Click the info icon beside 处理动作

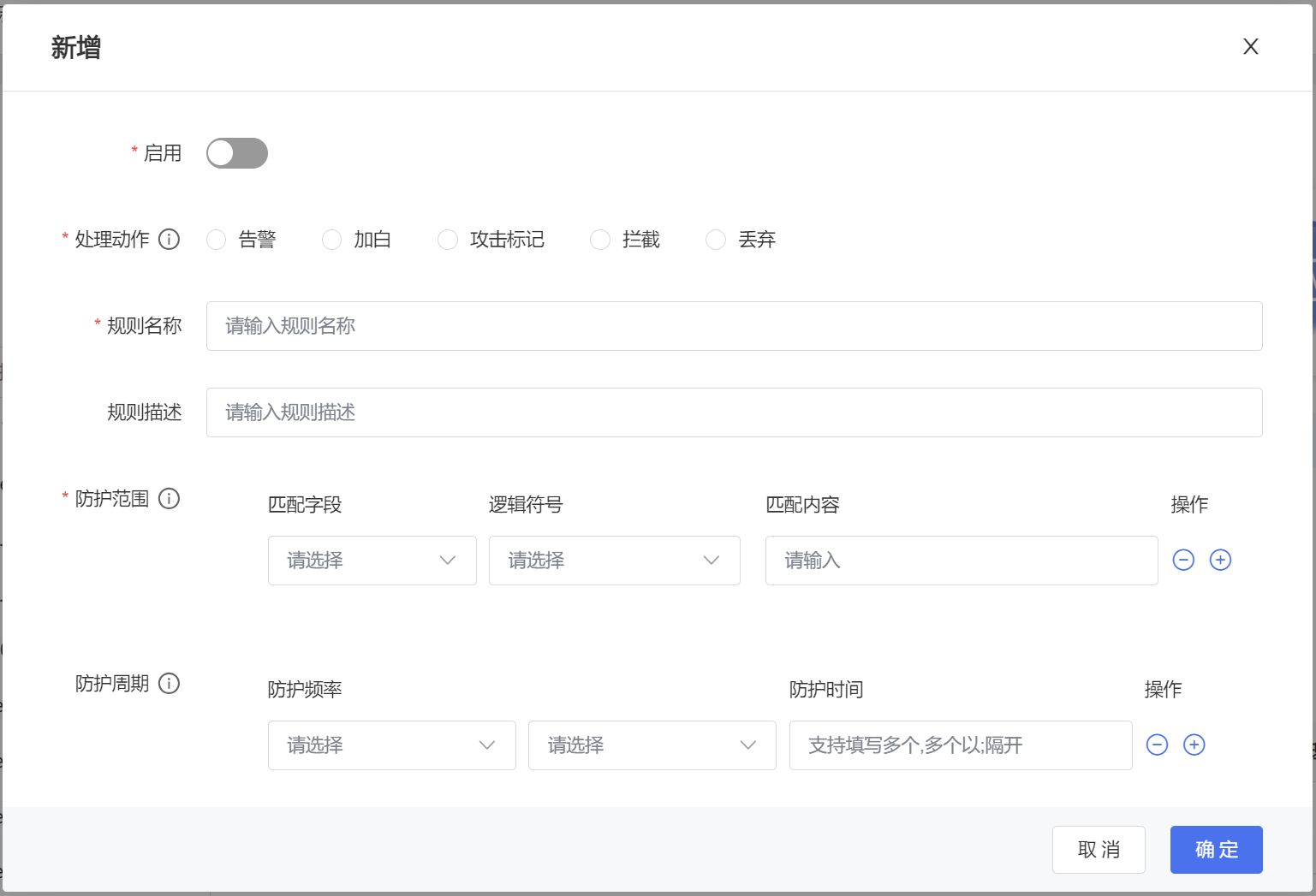click(x=170, y=239)
